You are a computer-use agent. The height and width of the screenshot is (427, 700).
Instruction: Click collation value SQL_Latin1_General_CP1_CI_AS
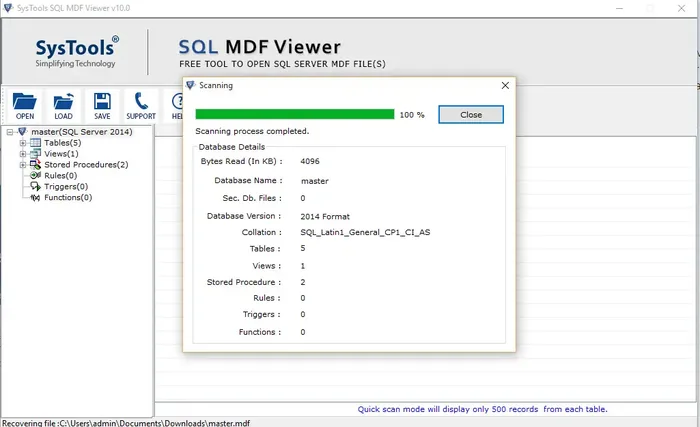pos(365,232)
